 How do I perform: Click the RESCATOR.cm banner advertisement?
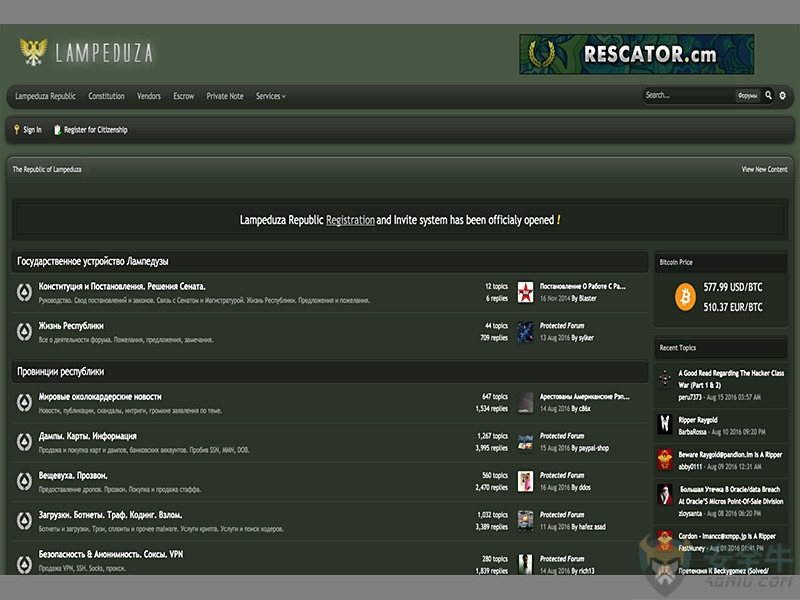636,54
